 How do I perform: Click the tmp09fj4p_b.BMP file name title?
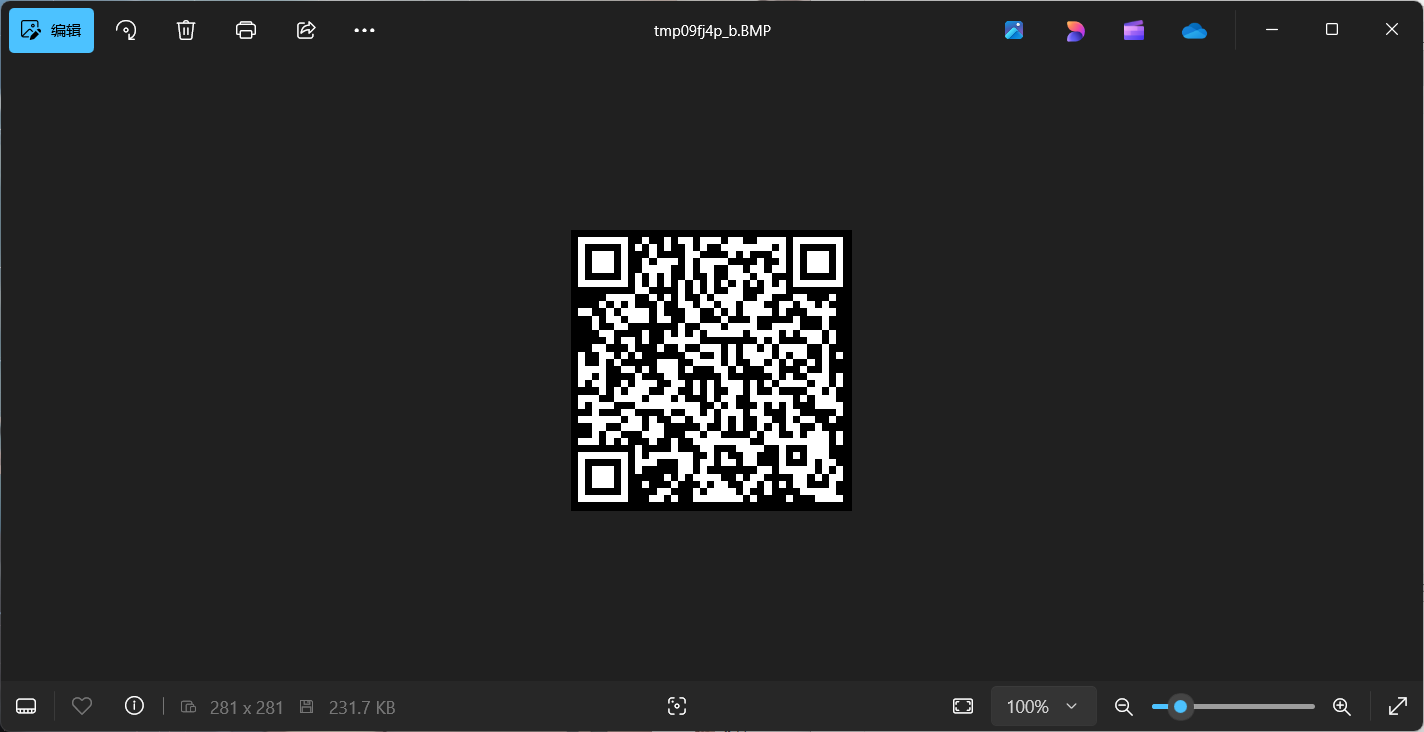(x=712, y=30)
